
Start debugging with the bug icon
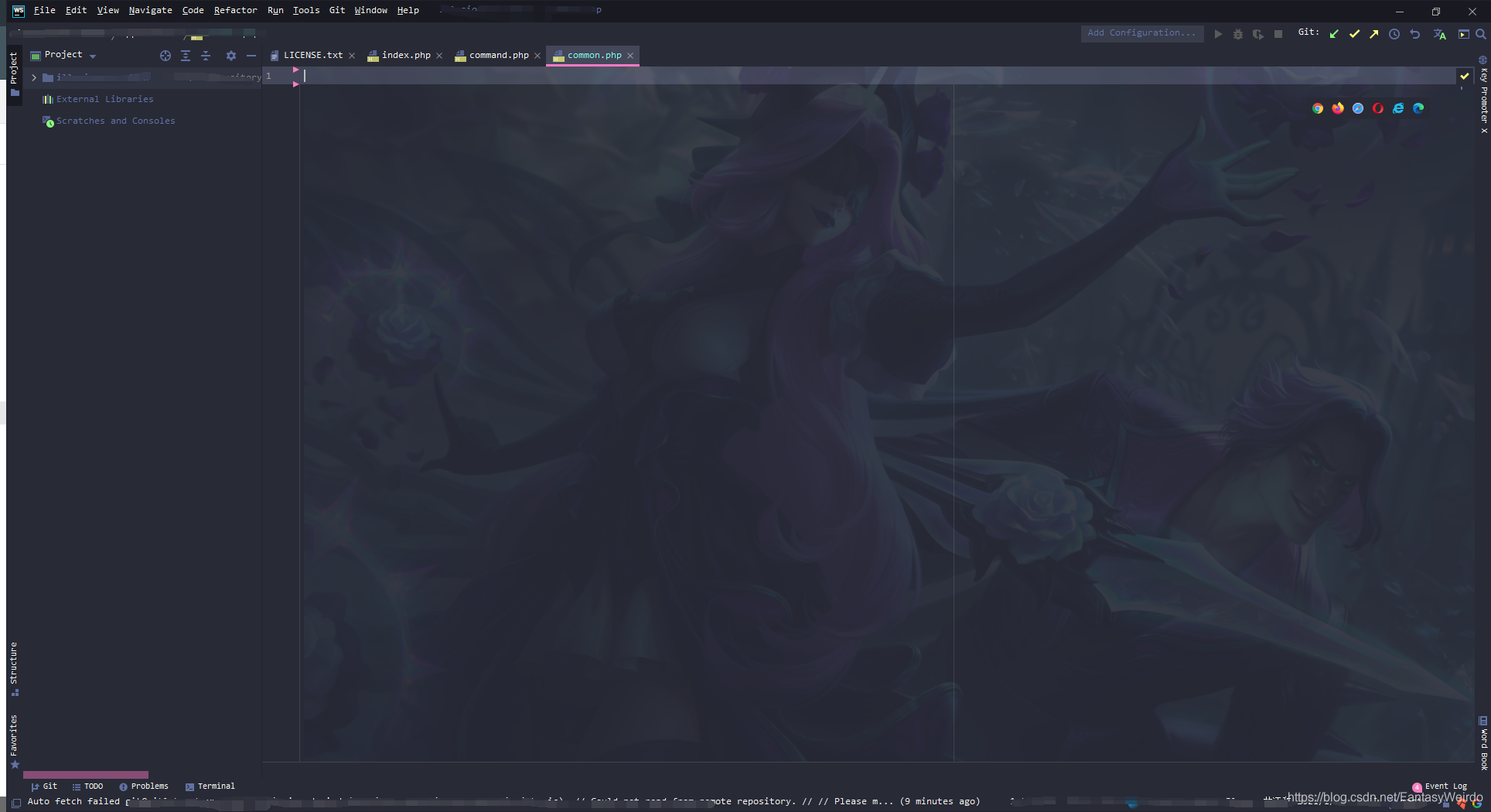[x=1238, y=34]
